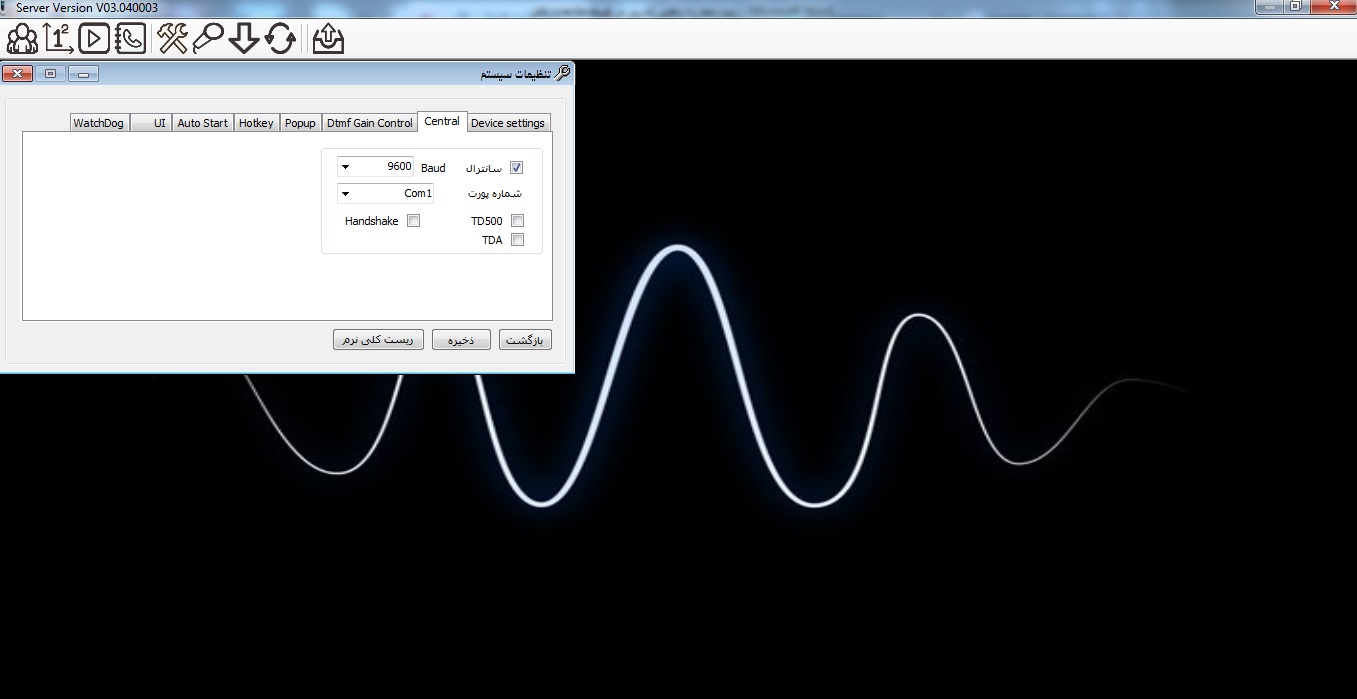
Task: Enable the Handshake checkbox
Action: coord(413,221)
